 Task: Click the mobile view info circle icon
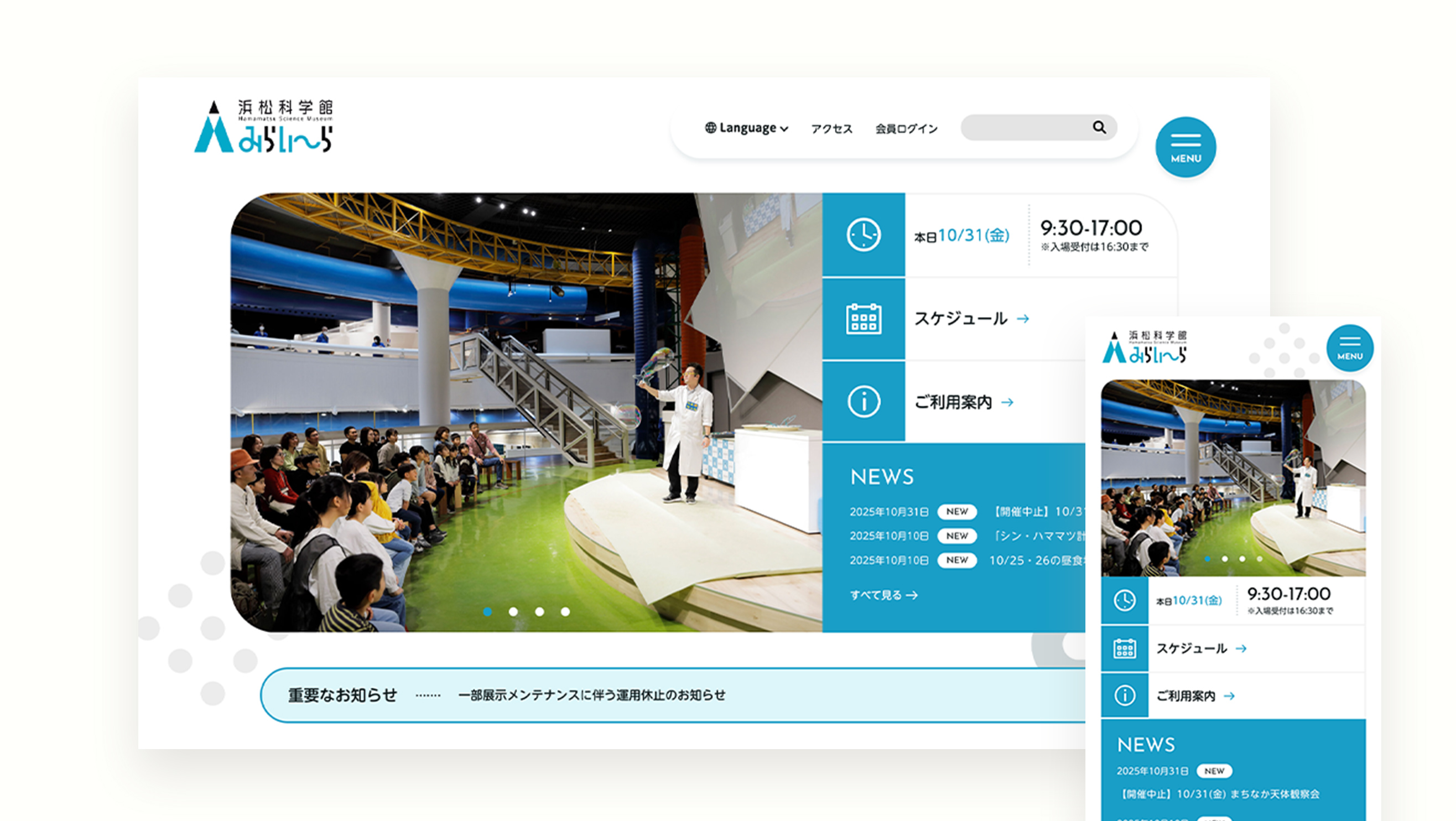1124,695
